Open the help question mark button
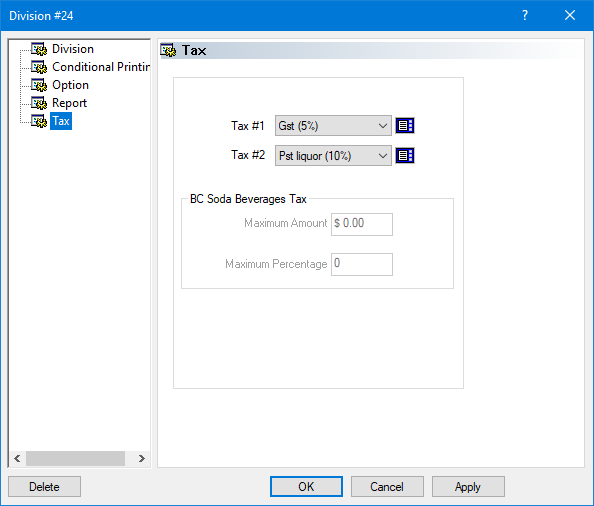594x506 pixels. [525, 16]
